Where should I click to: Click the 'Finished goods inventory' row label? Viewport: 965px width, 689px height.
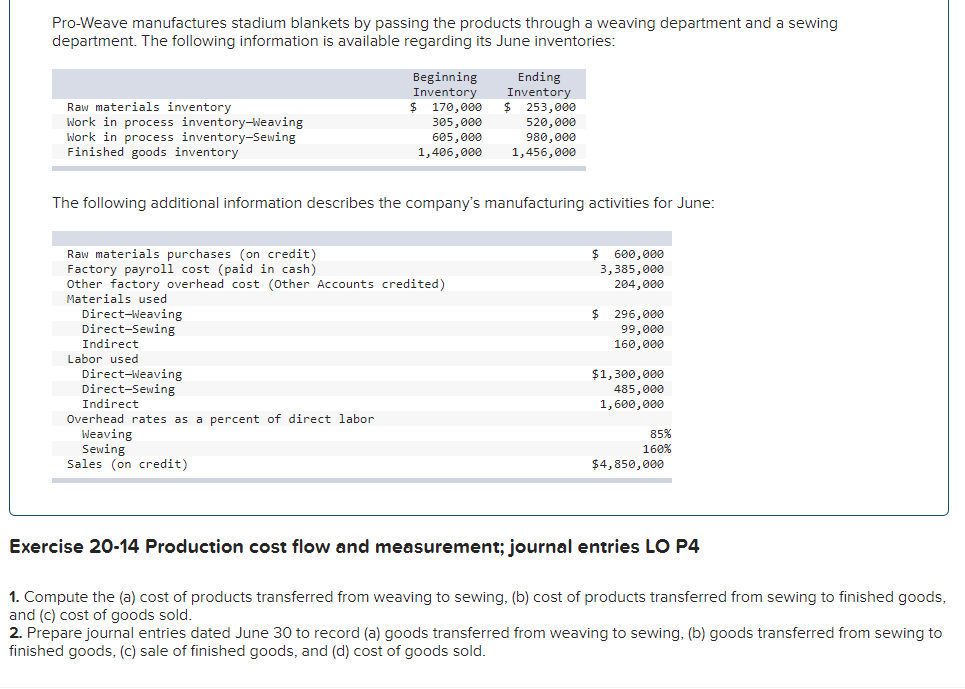click(x=153, y=152)
